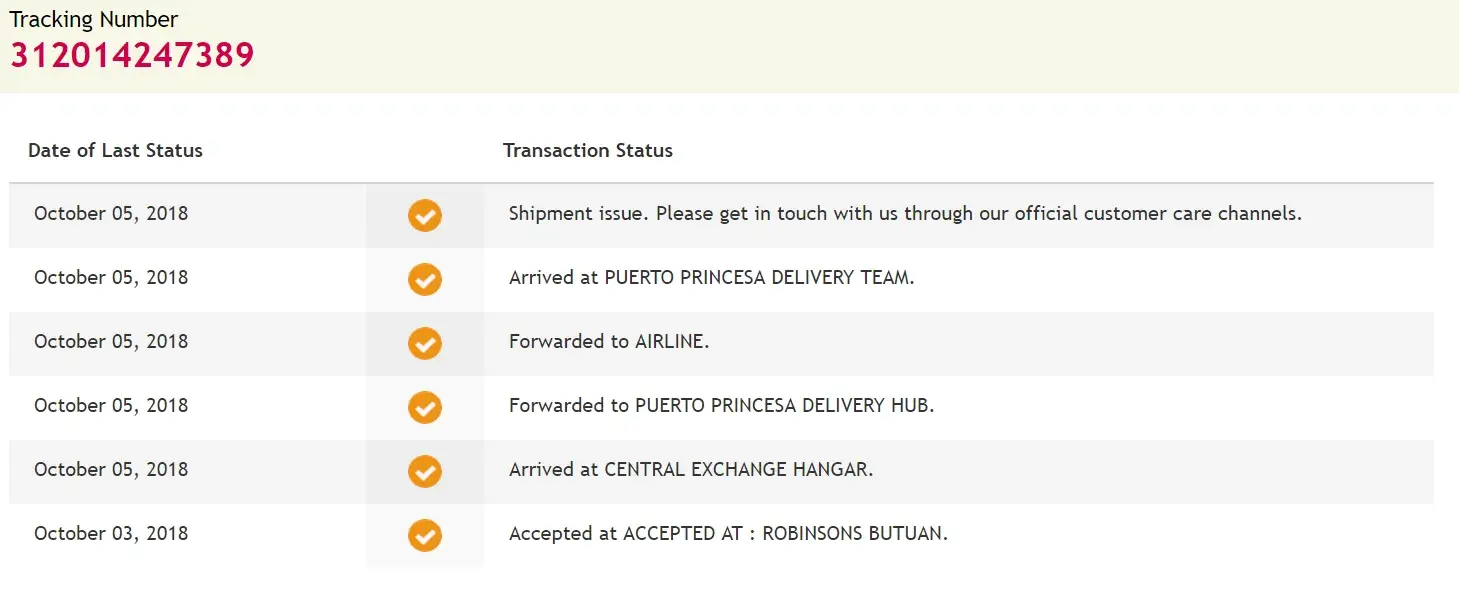Click the date in the Forwarded to AIRLINE row
The width and height of the screenshot is (1459, 600).
point(111,341)
